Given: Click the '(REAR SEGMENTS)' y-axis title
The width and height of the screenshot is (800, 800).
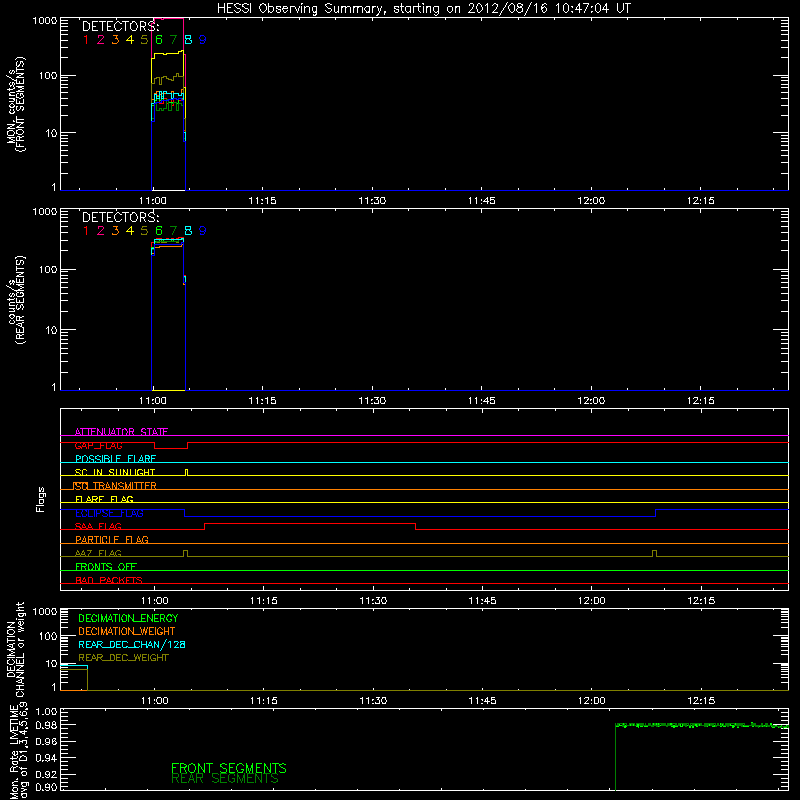Looking at the screenshot, I should pos(20,300).
